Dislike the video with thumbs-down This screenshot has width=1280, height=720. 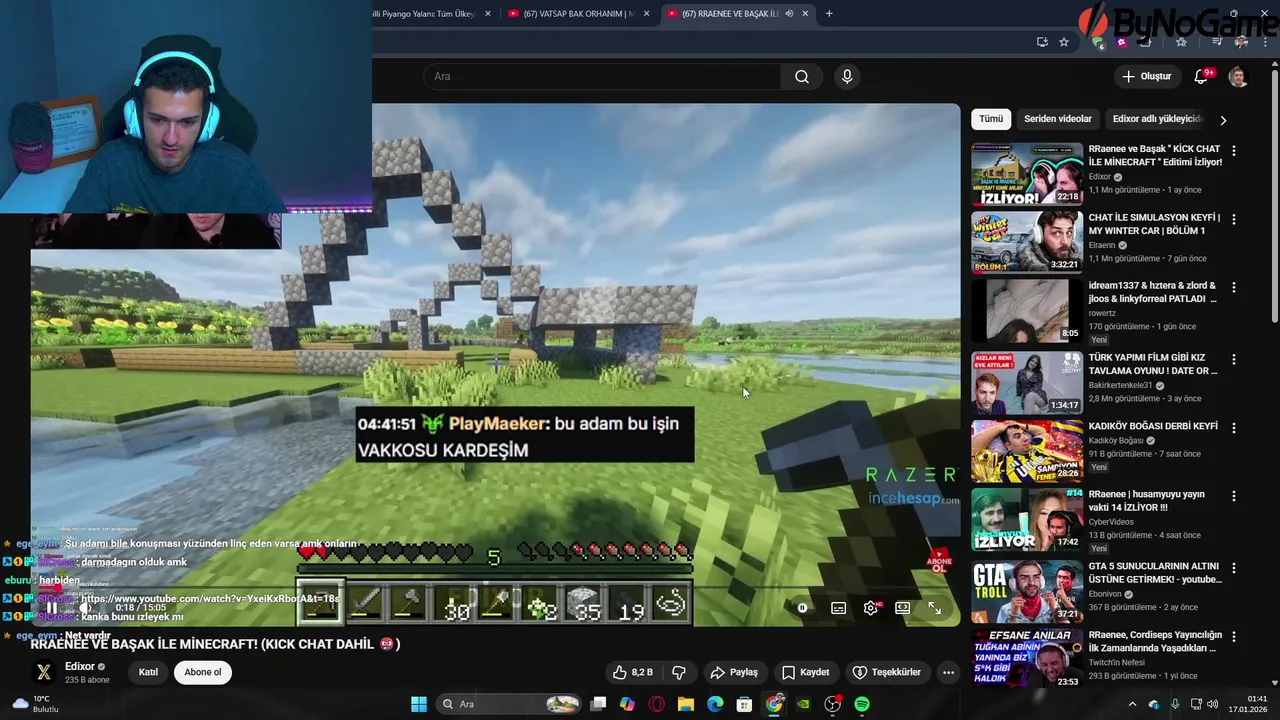[x=678, y=672]
